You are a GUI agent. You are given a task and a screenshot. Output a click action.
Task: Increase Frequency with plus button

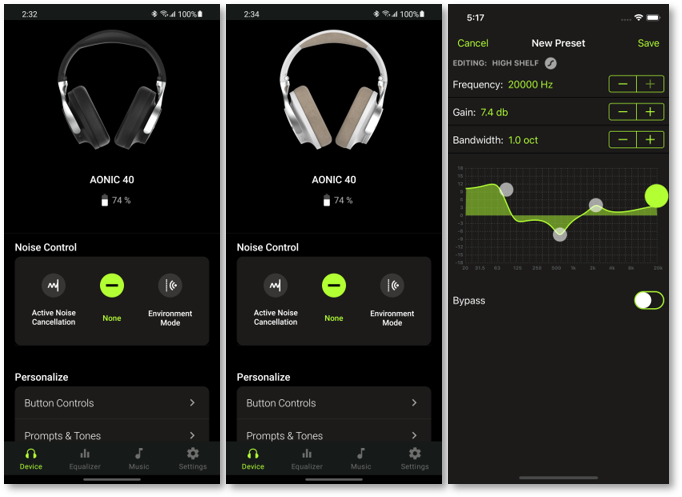tap(650, 84)
